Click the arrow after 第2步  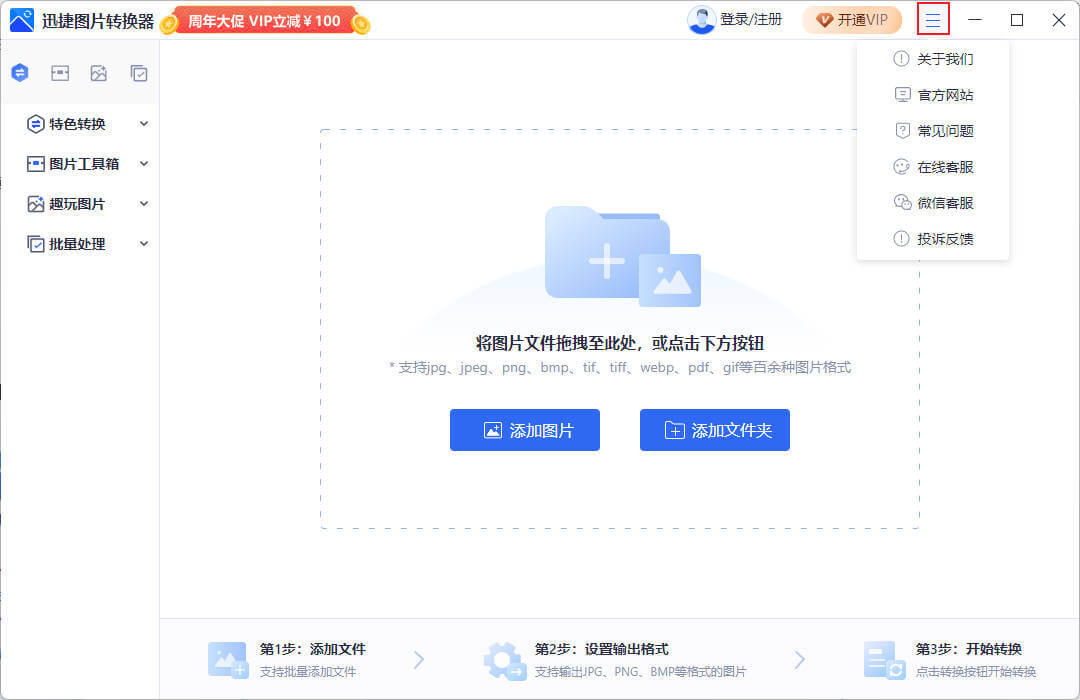(x=800, y=660)
